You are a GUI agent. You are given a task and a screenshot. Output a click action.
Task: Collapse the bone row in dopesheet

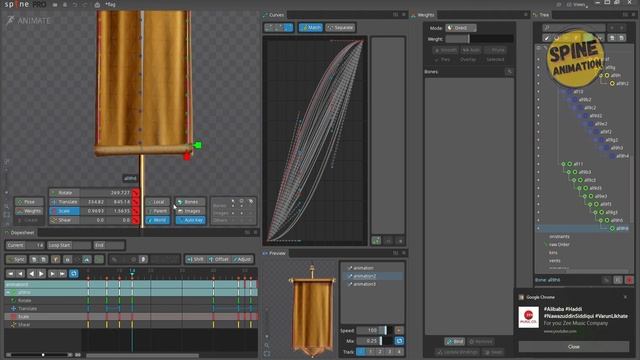[7, 292]
